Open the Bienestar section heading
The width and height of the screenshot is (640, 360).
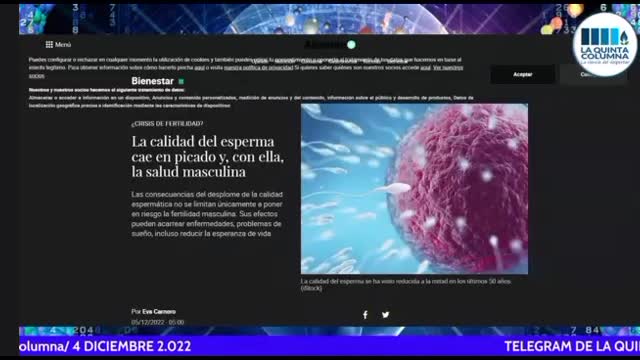point(152,81)
